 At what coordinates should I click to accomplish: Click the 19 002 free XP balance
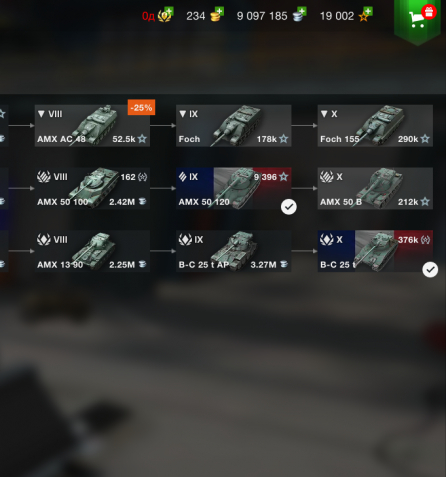click(x=337, y=16)
